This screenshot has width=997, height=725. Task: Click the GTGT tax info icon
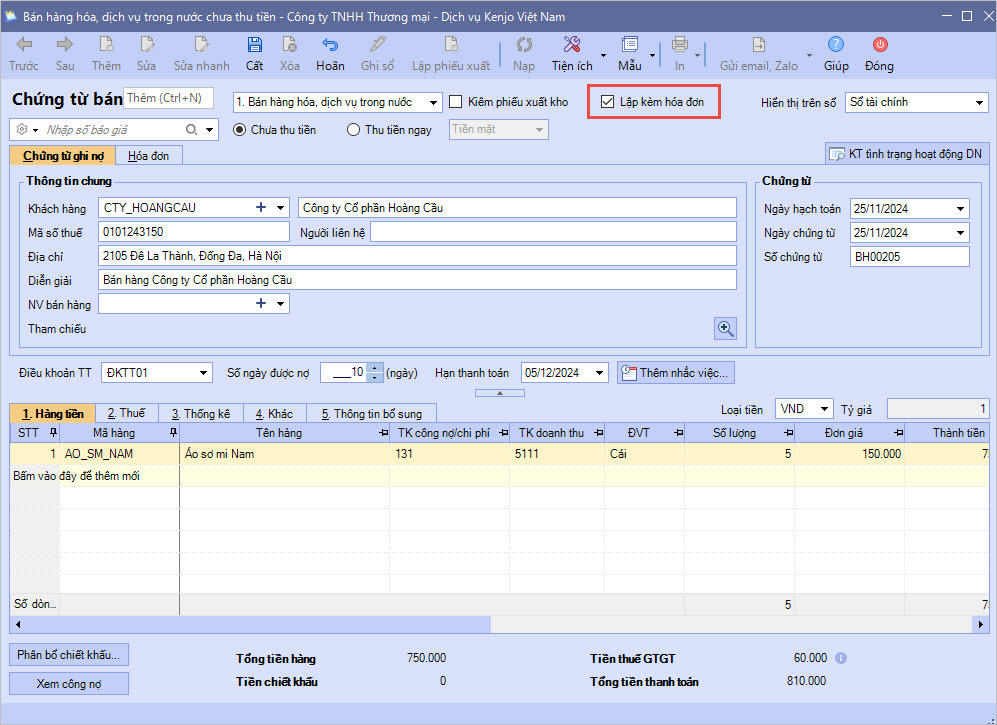tap(841, 658)
